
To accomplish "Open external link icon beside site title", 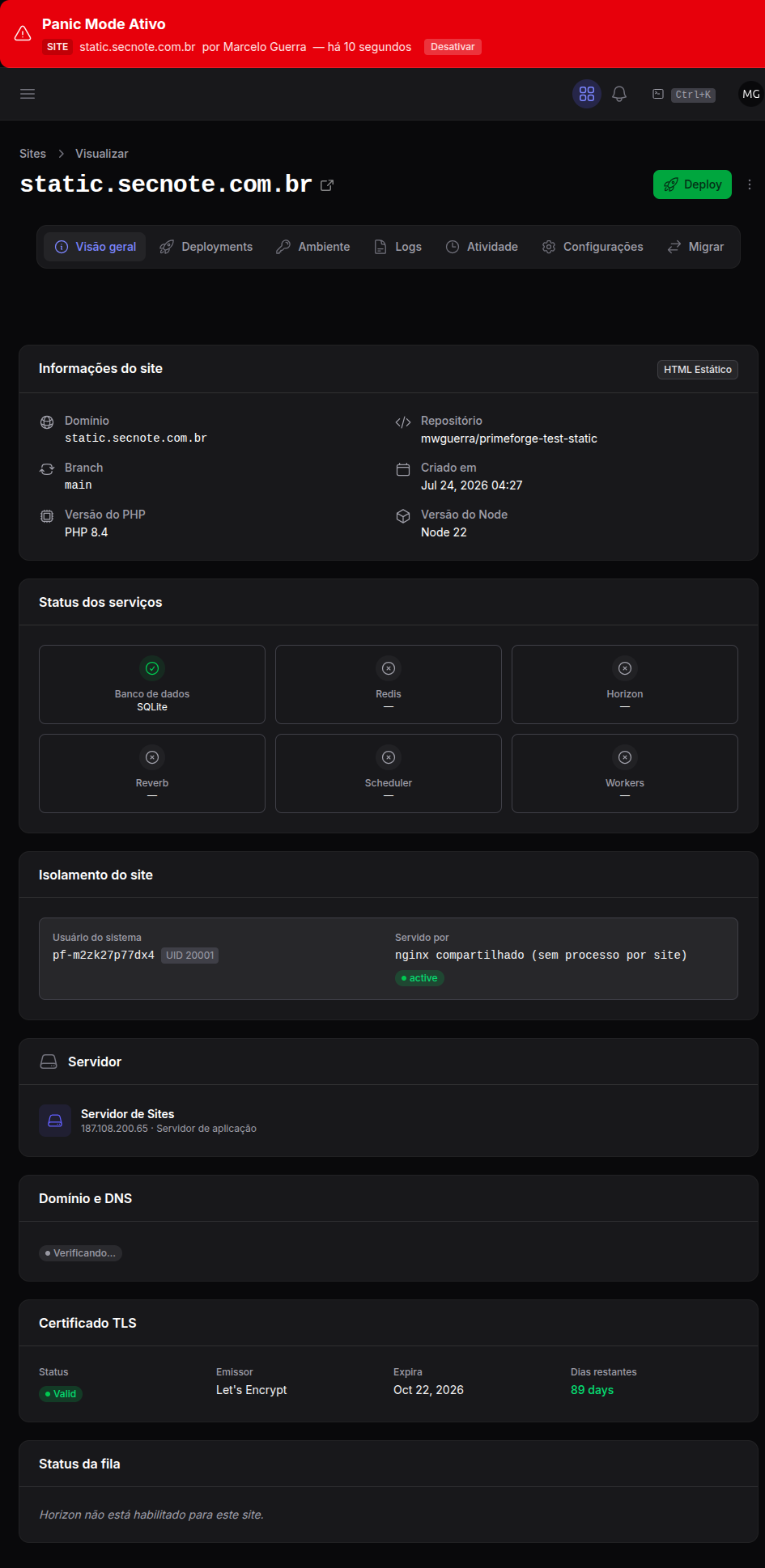I will 327,185.
